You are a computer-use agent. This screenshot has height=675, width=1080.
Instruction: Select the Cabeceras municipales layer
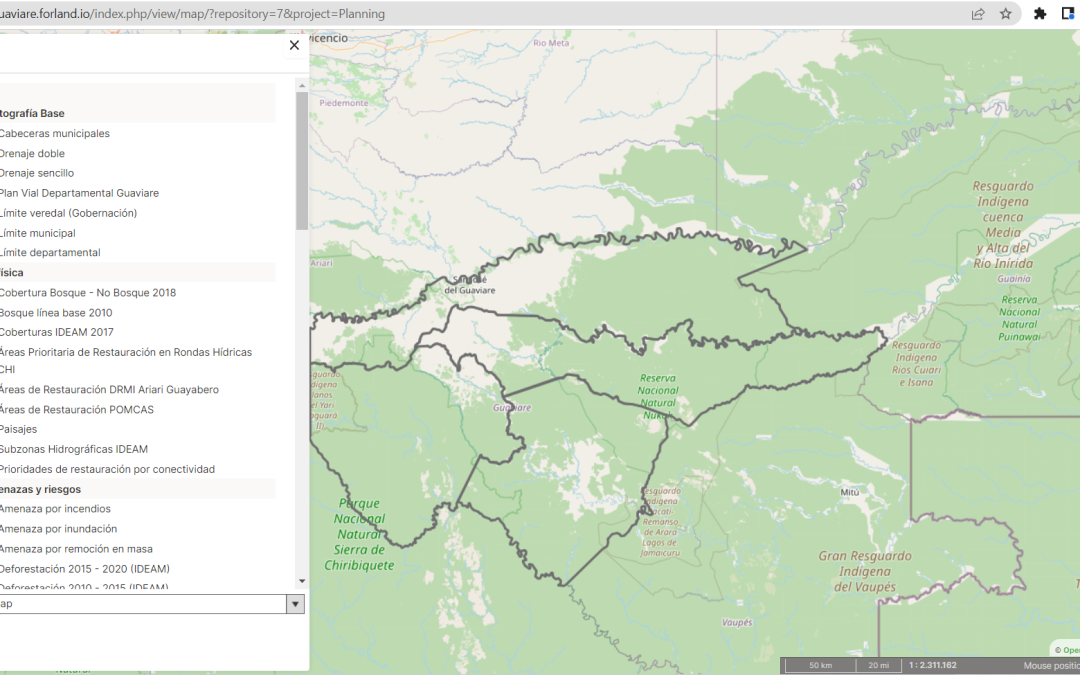54,134
